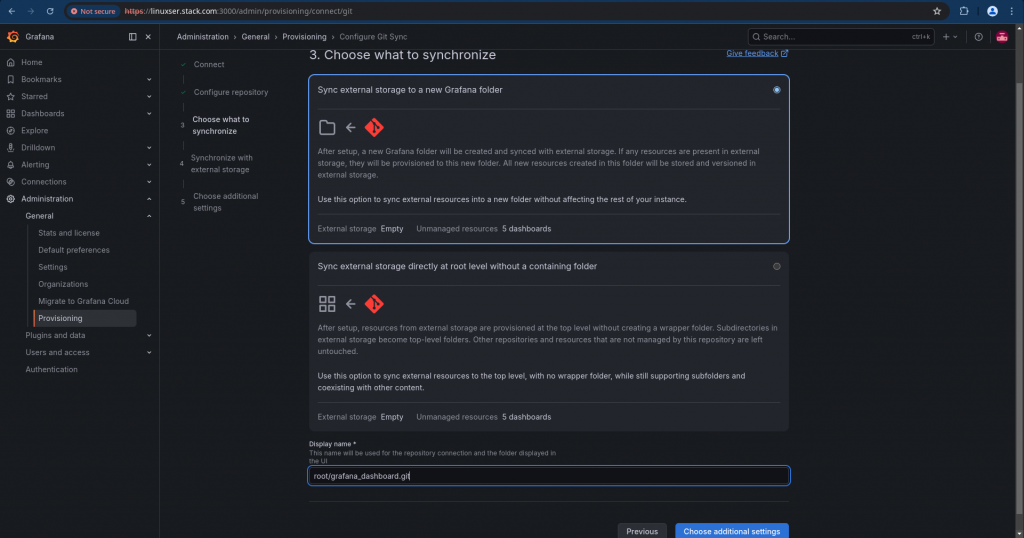Go to General breadcrumb
Viewport: 1024px width, 538px height.
[255, 37]
